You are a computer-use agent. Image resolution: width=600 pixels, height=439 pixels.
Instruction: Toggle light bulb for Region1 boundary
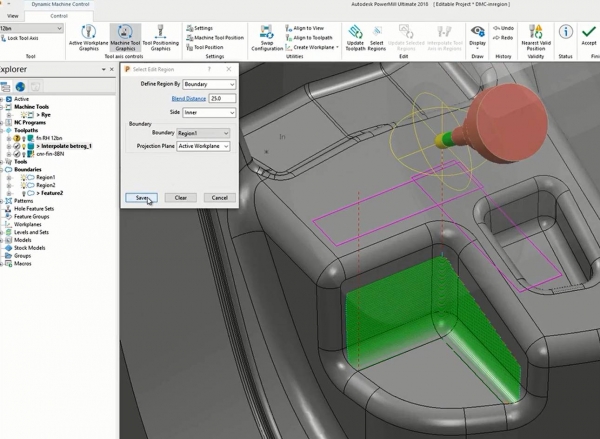click(x=24, y=177)
